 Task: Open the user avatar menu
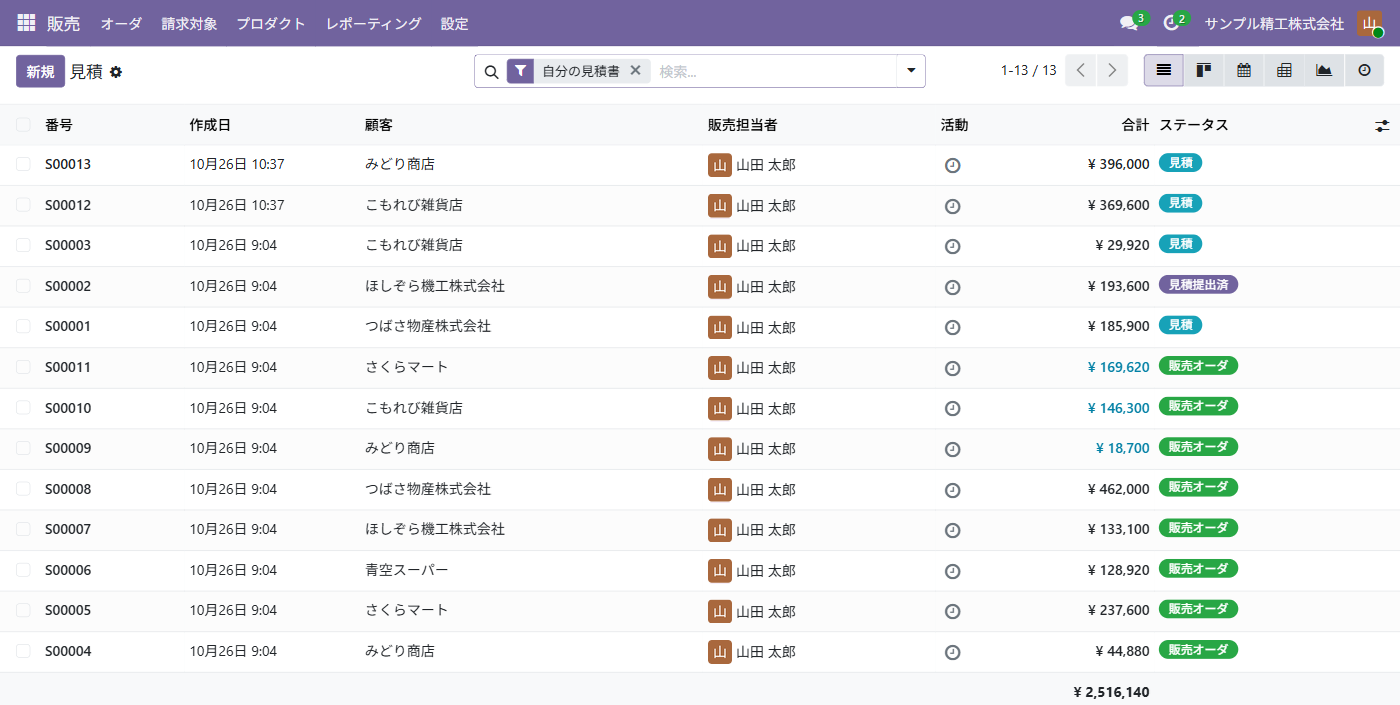[x=1369, y=23]
